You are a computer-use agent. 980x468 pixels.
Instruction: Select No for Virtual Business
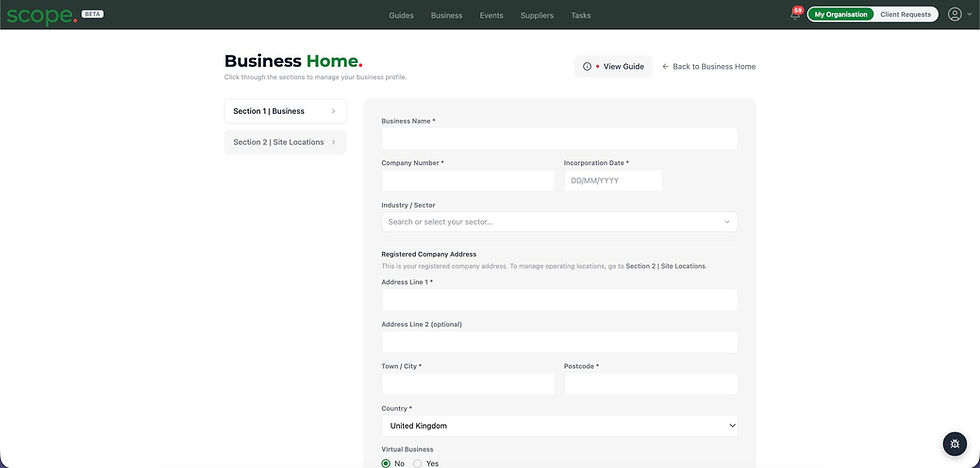[x=386, y=464]
